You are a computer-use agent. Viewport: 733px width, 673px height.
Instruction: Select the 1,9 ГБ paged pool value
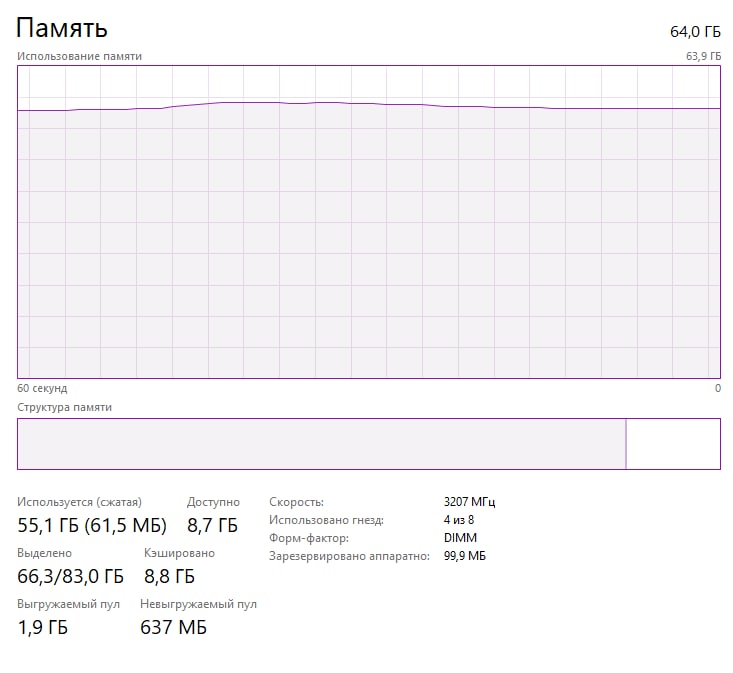pos(43,627)
